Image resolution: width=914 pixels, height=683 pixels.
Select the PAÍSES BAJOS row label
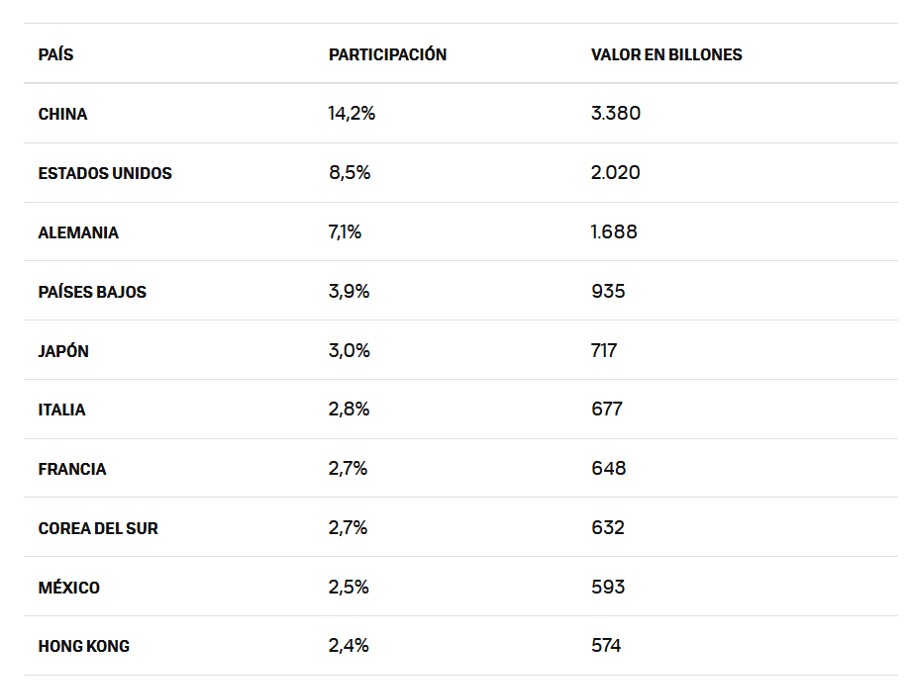[92, 292]
